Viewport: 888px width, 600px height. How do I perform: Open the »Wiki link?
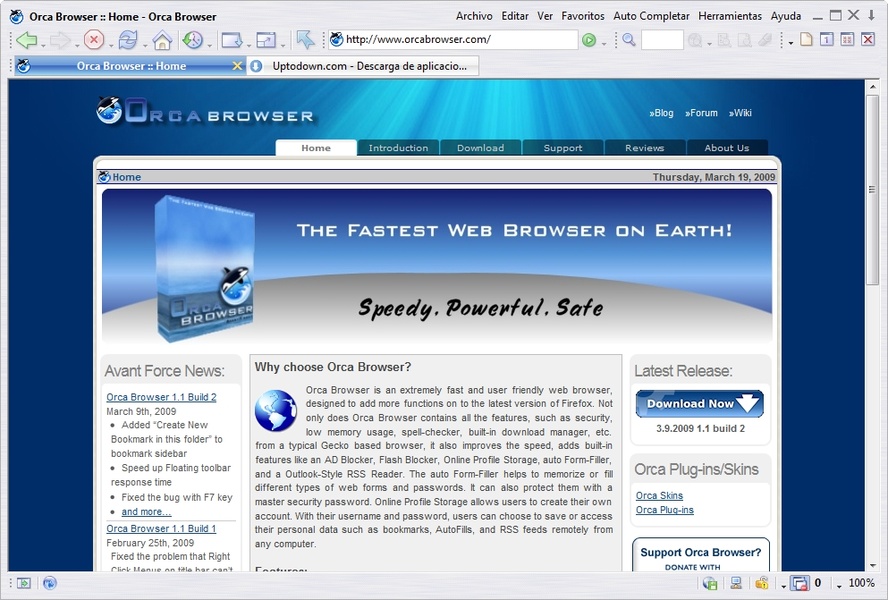pyautogui.click(x=740, y=113)
